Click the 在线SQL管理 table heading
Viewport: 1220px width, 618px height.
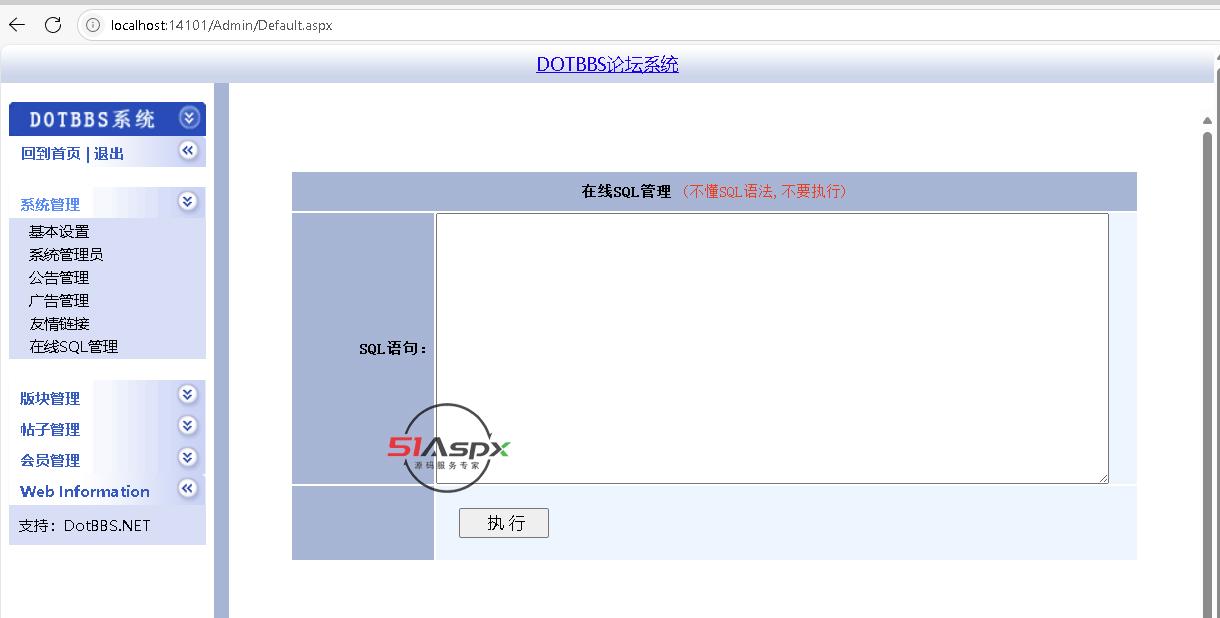click(x=626, y=191)
